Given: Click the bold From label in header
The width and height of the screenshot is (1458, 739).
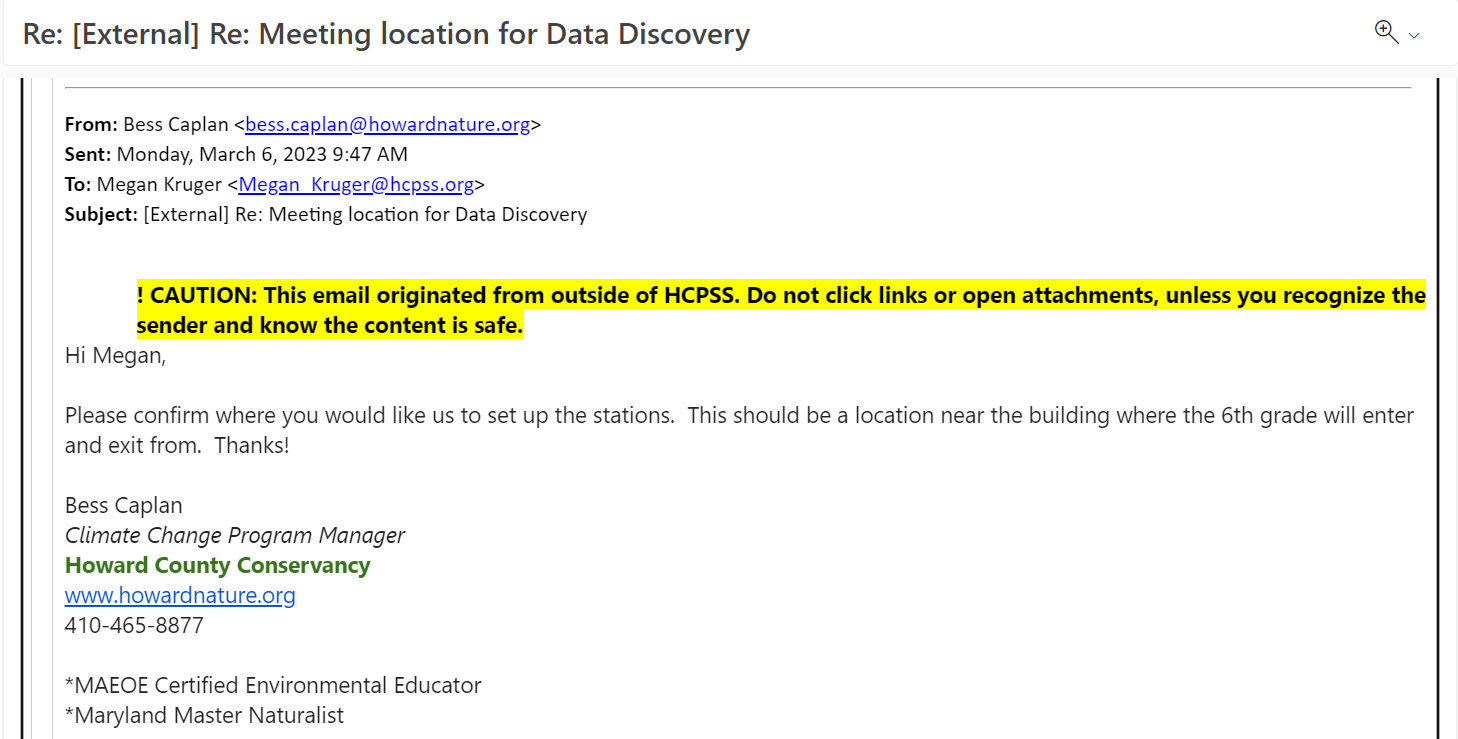Looking at the screenshot, I should coord(91,125).
